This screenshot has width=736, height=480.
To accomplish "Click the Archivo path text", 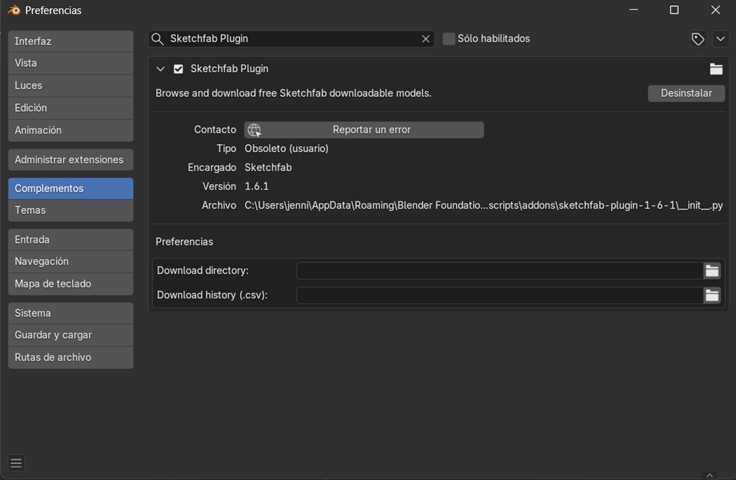I will point(483,206).
